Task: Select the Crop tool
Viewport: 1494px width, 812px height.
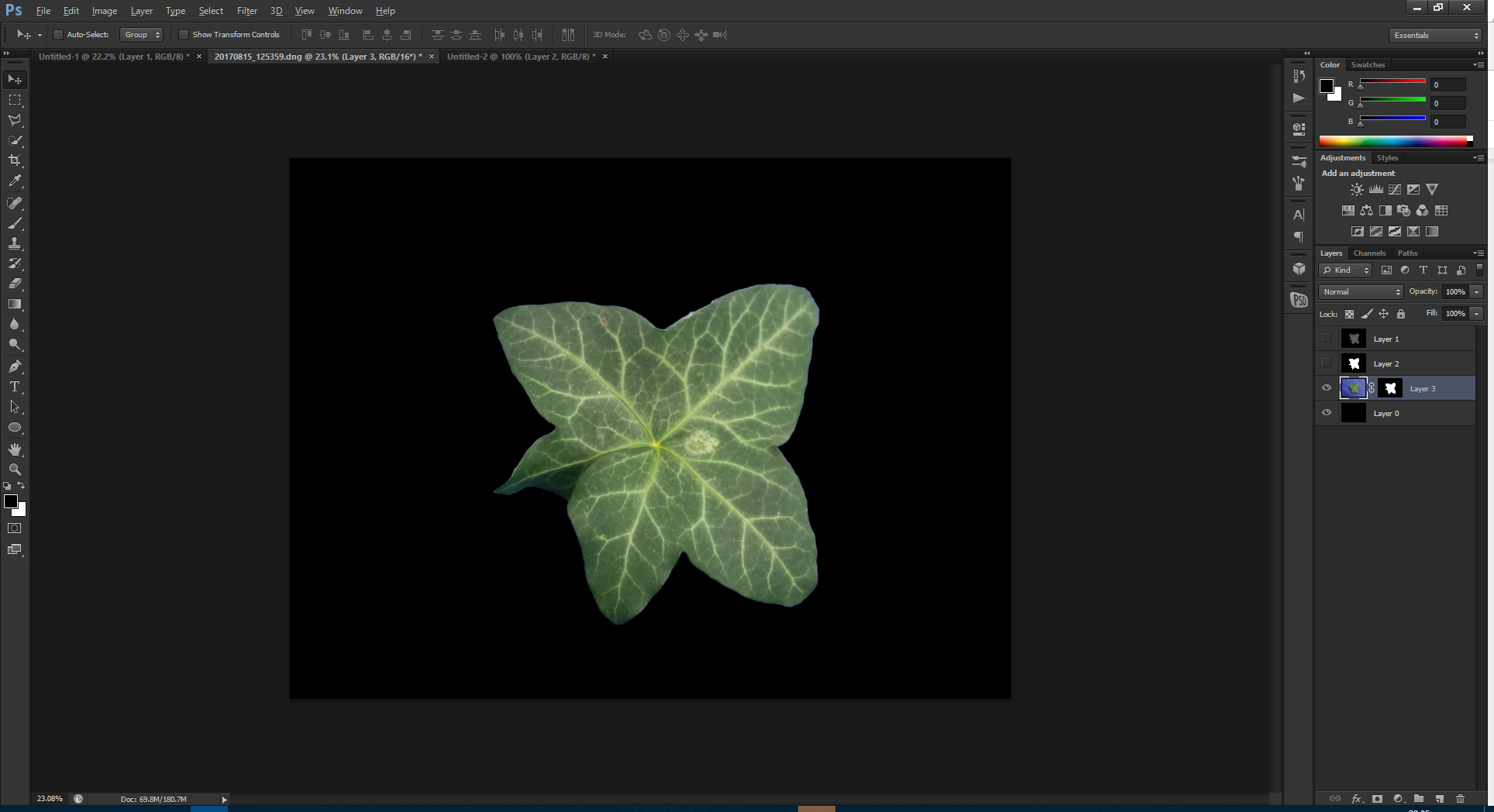Action: (x=15, y=160)
